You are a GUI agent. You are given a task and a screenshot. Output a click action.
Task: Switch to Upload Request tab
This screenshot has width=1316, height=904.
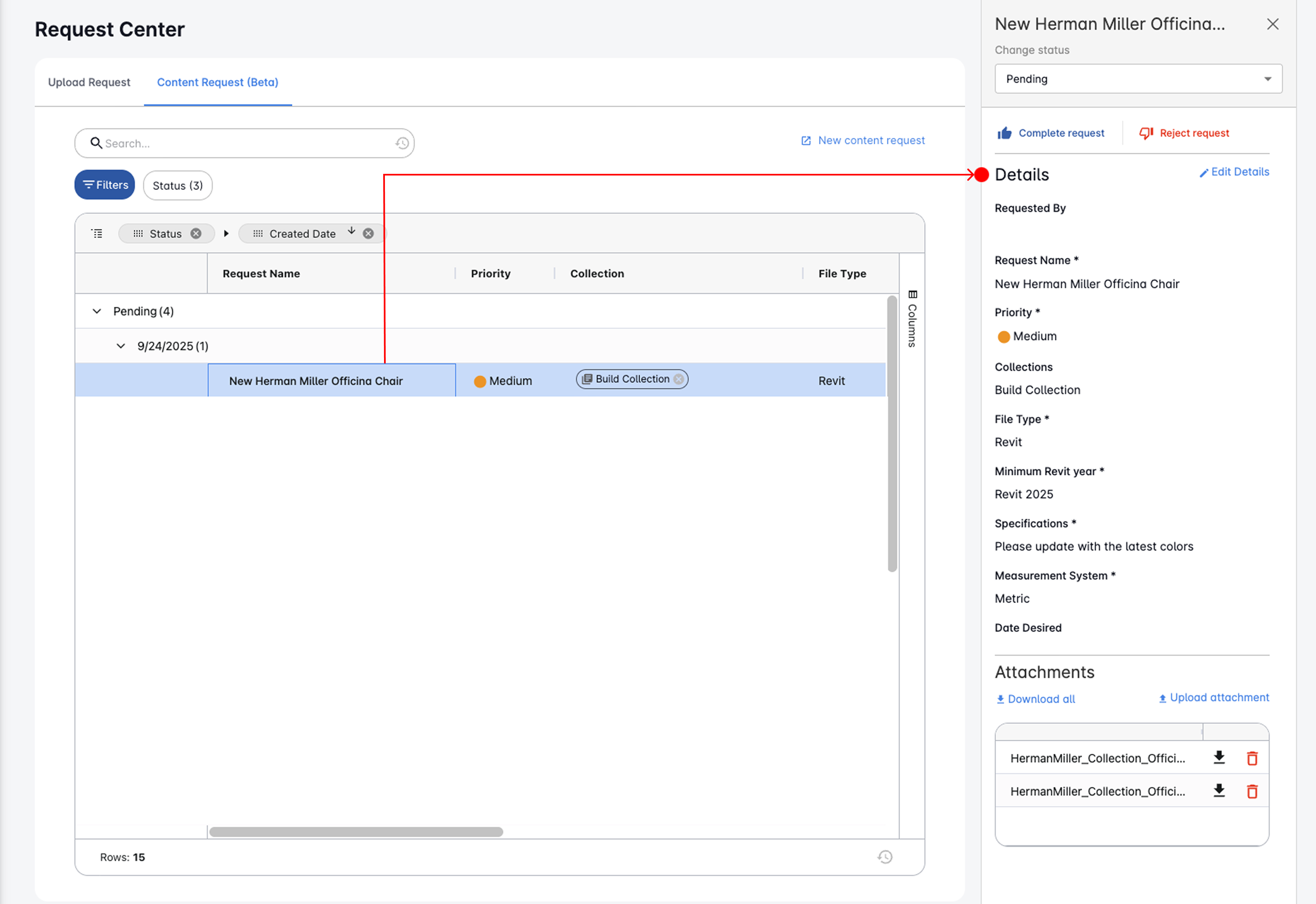click(x=89, y=82)
